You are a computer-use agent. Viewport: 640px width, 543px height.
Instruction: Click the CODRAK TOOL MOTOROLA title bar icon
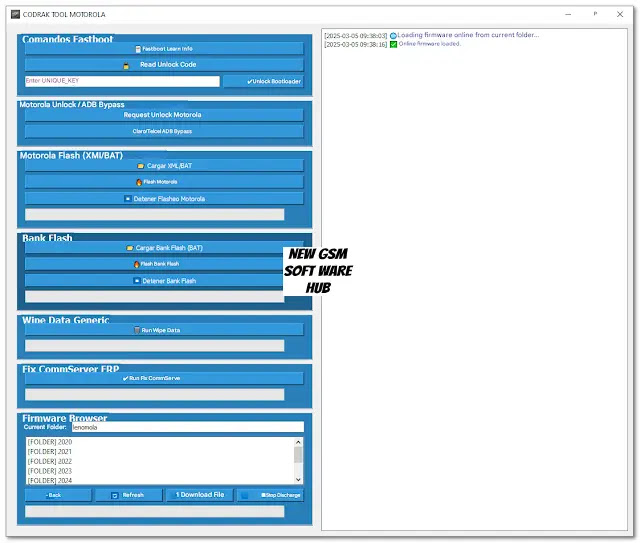coord(16,14)
